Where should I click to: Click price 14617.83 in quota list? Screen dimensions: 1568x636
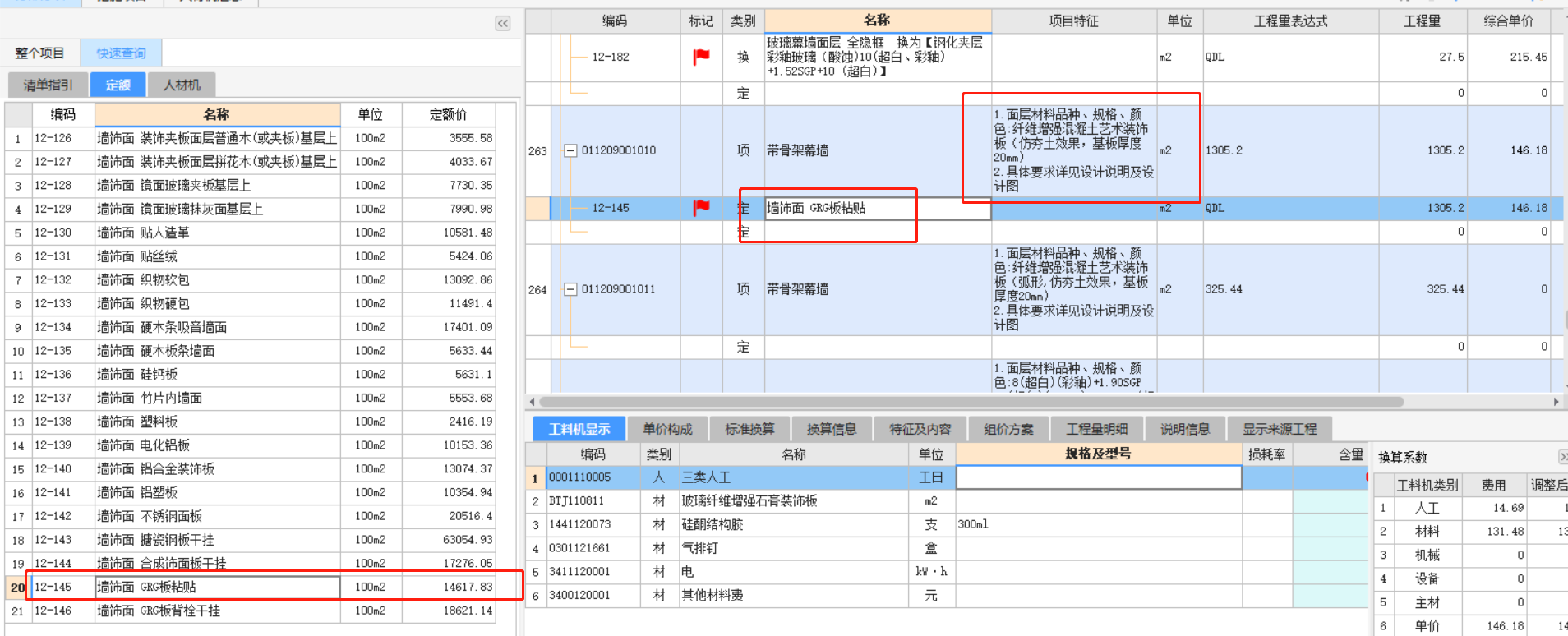click(448, 587)
